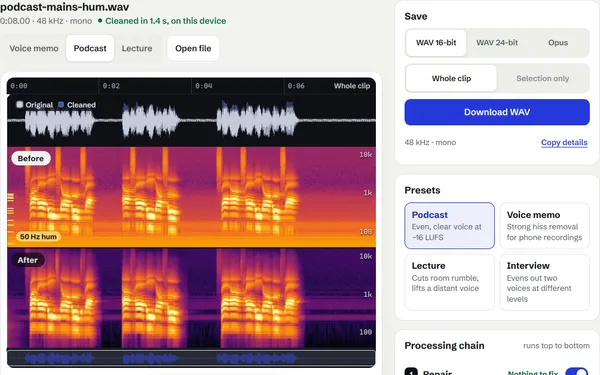Click the Processing chain heading
600x375 pixels.
[x=444, y=346]
